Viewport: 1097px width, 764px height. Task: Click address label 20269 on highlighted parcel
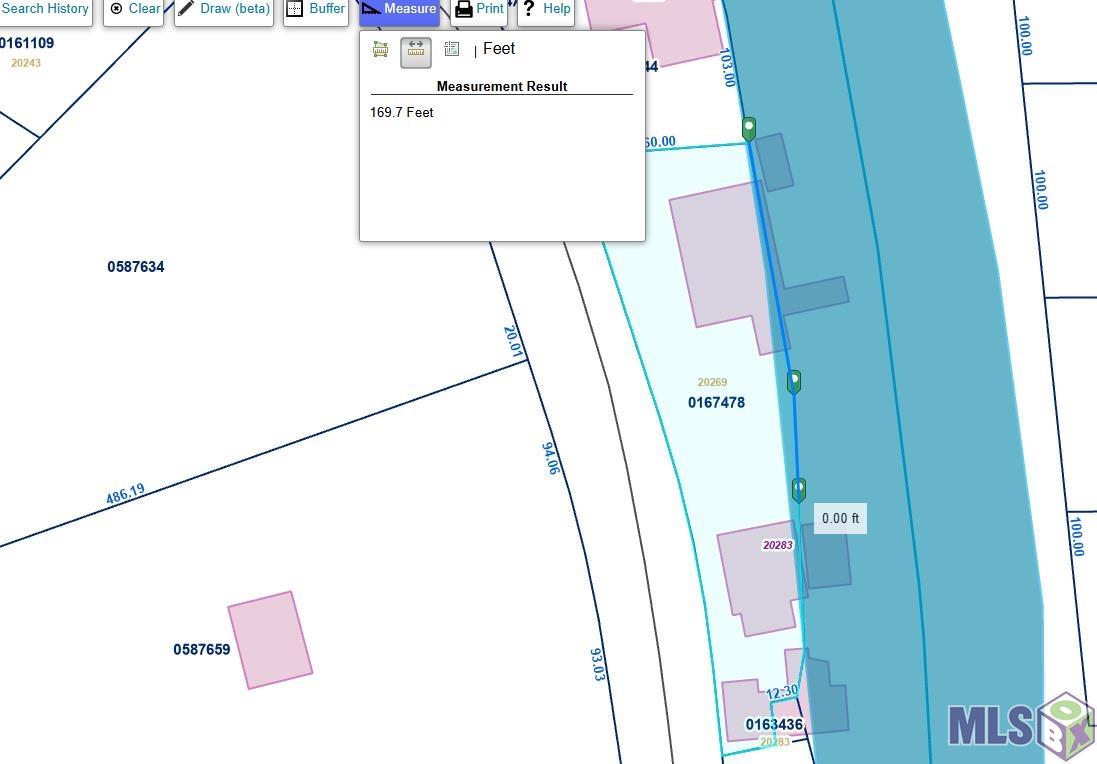tap(712, 382)
